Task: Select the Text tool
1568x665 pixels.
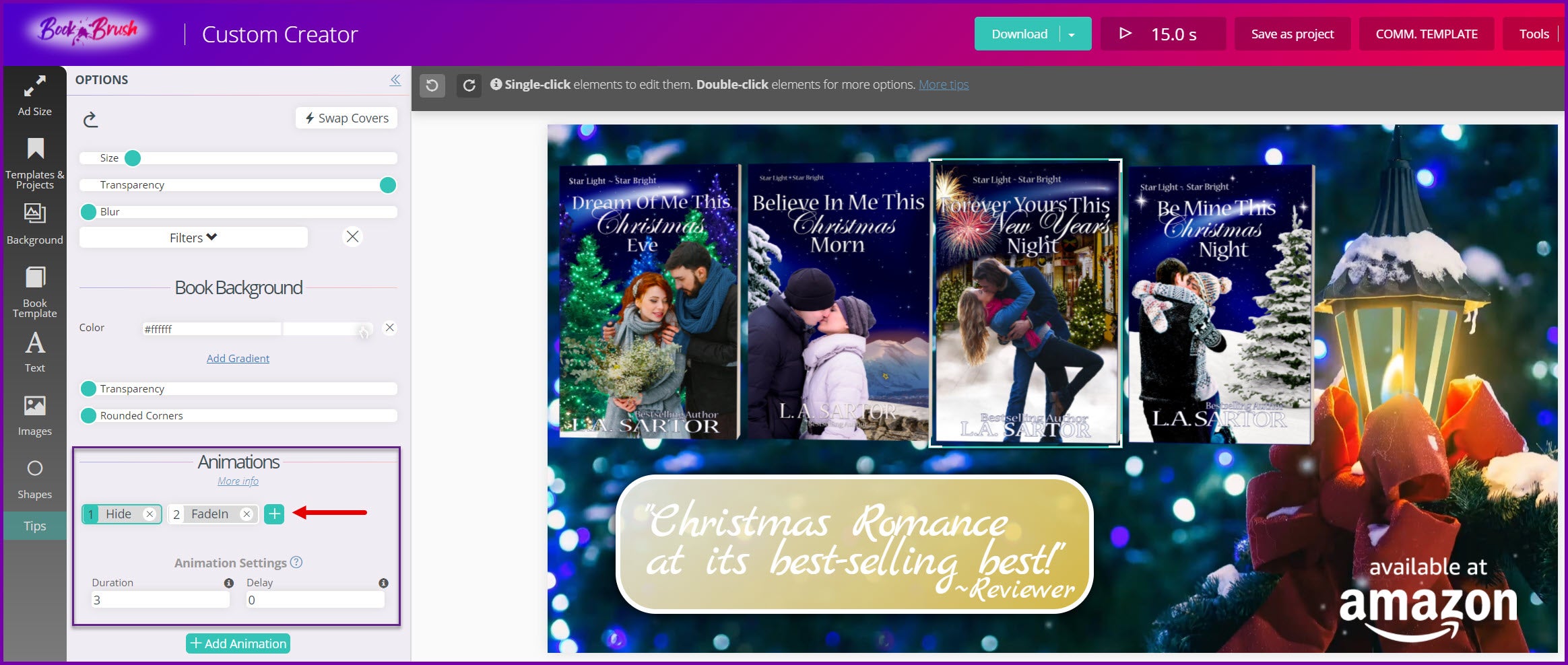Action: (34, 352)
